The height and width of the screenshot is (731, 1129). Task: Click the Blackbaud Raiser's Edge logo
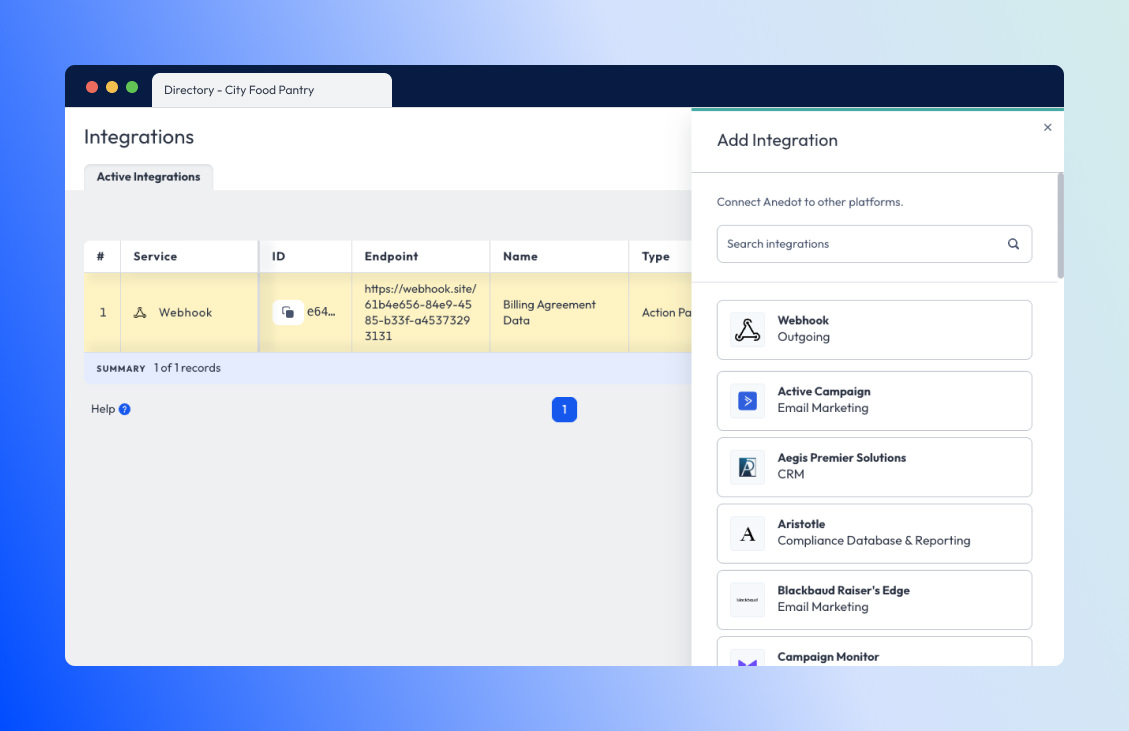coord(747,599)
